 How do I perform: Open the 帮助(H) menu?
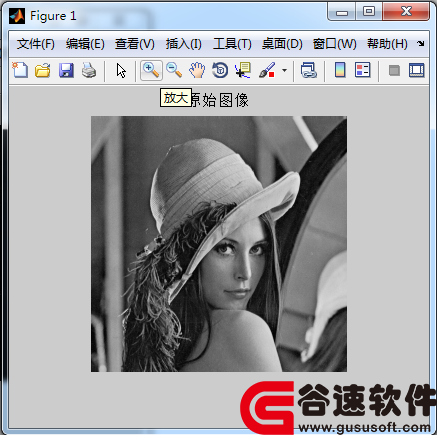[387, 44]
